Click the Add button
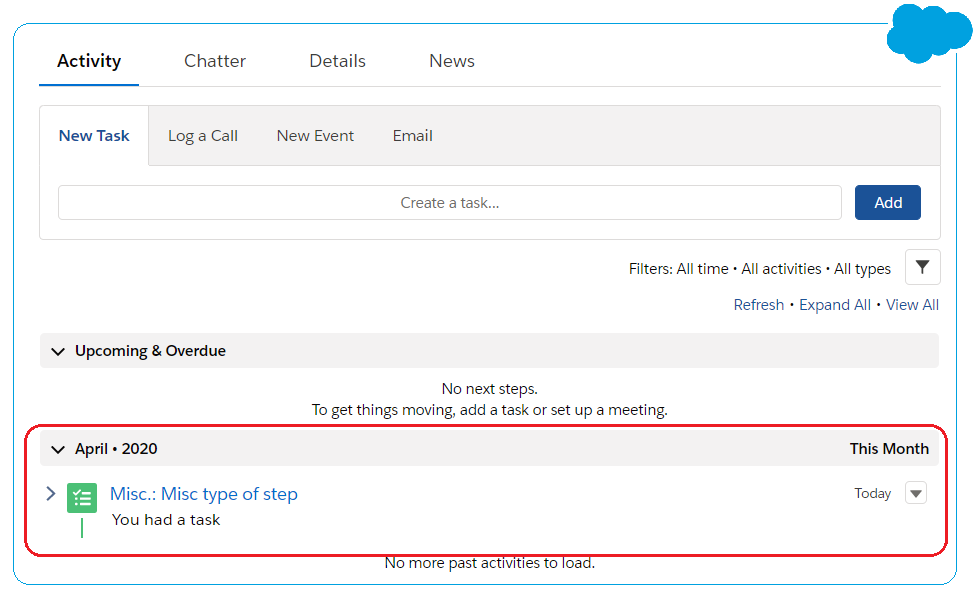 [x=888, y=203]
